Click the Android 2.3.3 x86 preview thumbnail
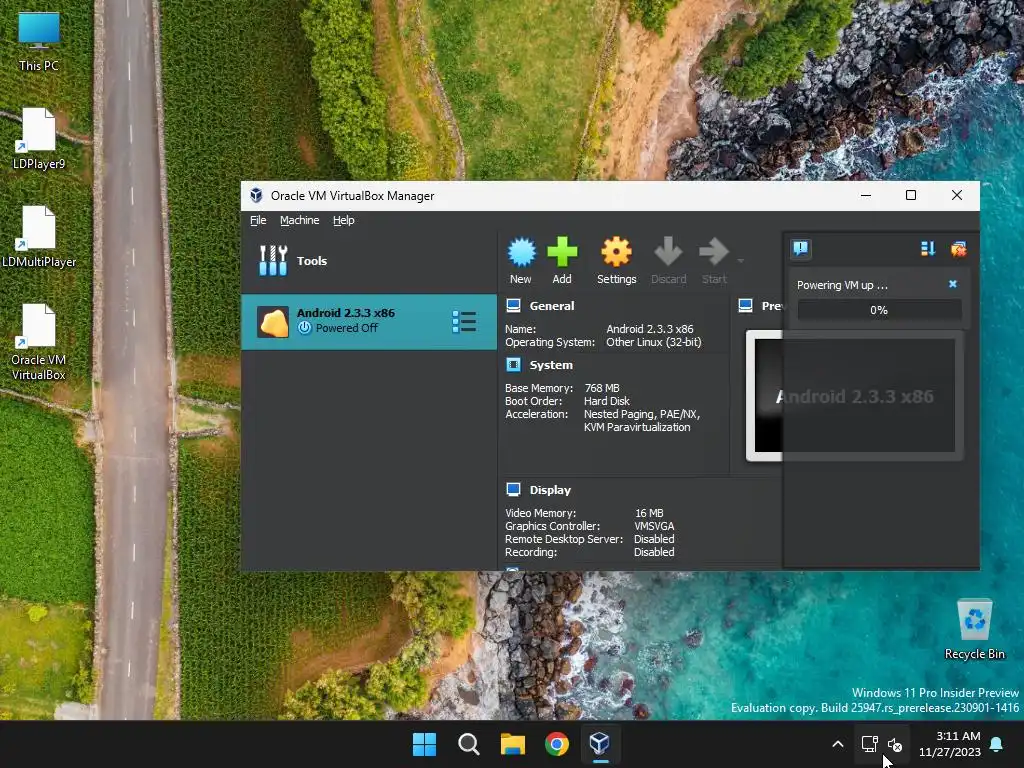 tap(854, 396)
